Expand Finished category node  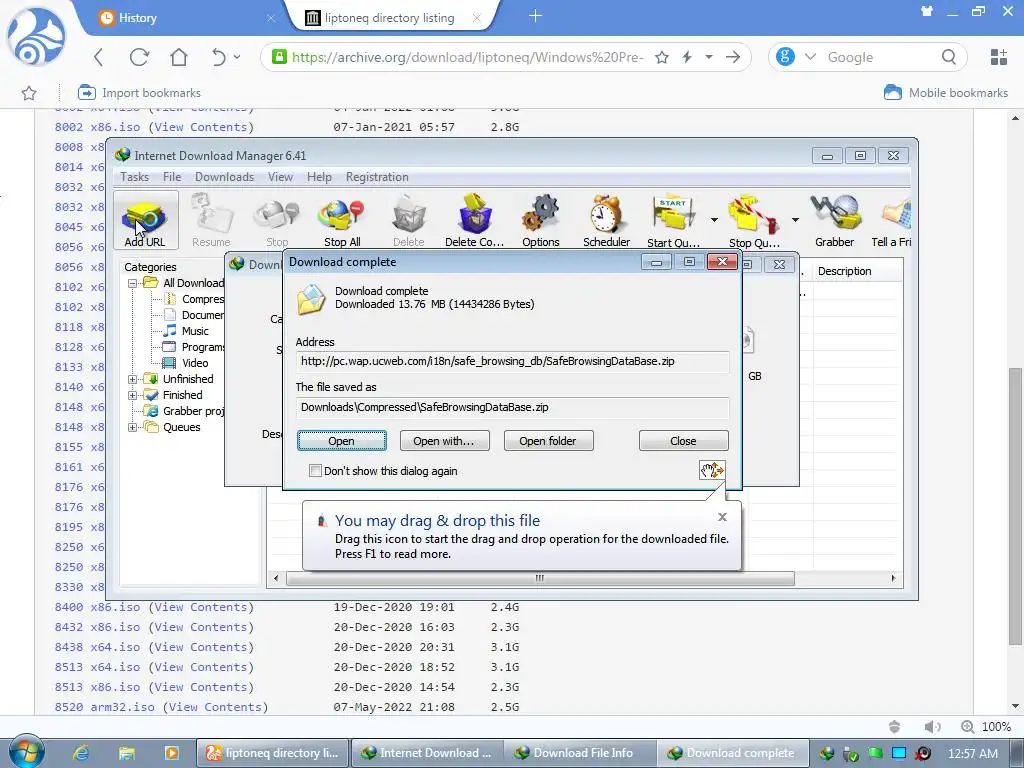(x=133, y=395)
